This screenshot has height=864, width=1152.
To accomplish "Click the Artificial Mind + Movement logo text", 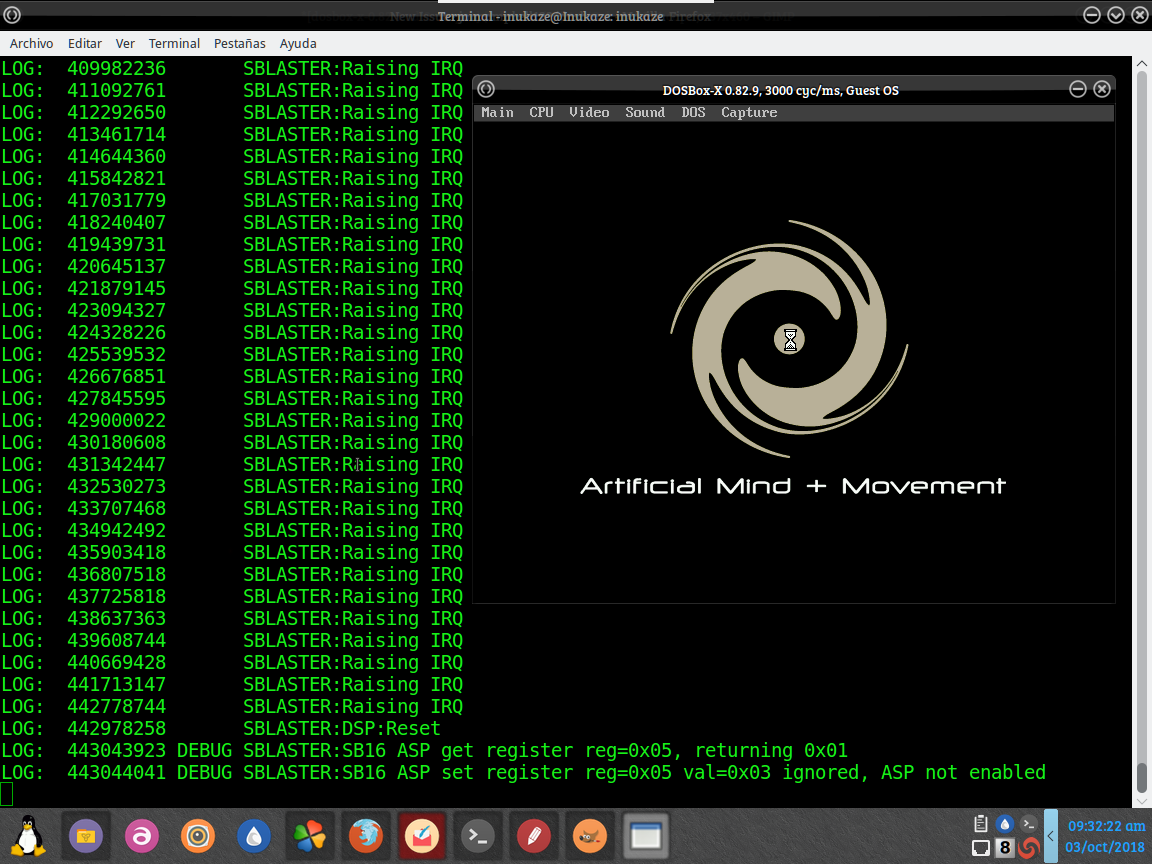I will pos(793,486).
